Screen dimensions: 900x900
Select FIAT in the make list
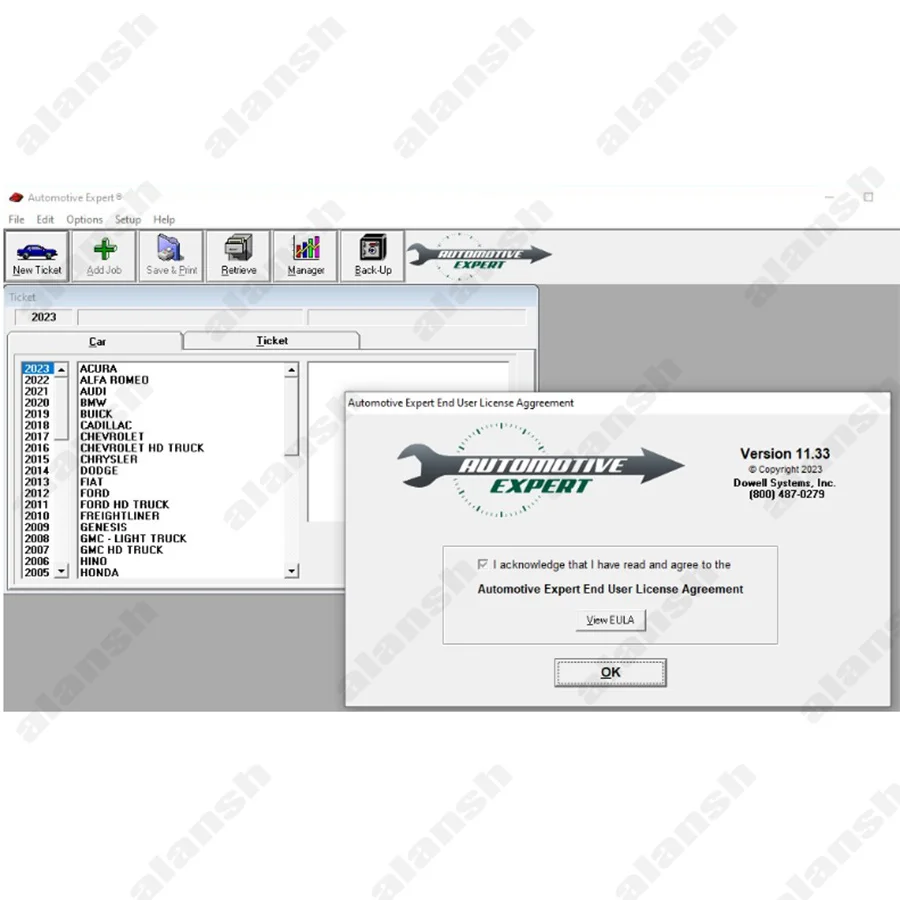point(91,482)
